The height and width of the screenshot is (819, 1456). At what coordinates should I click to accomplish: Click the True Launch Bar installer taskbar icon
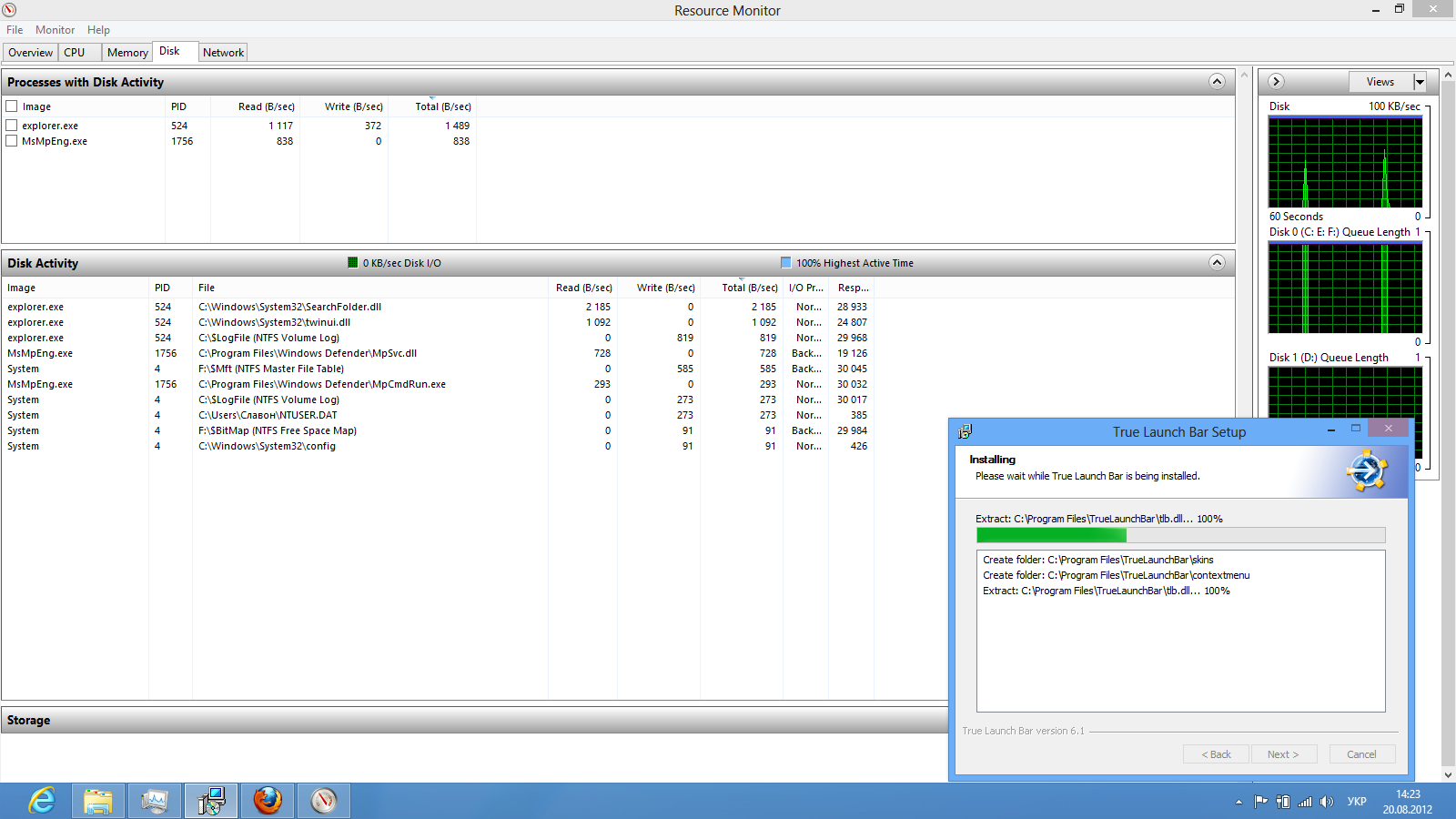tap(211, 801)
